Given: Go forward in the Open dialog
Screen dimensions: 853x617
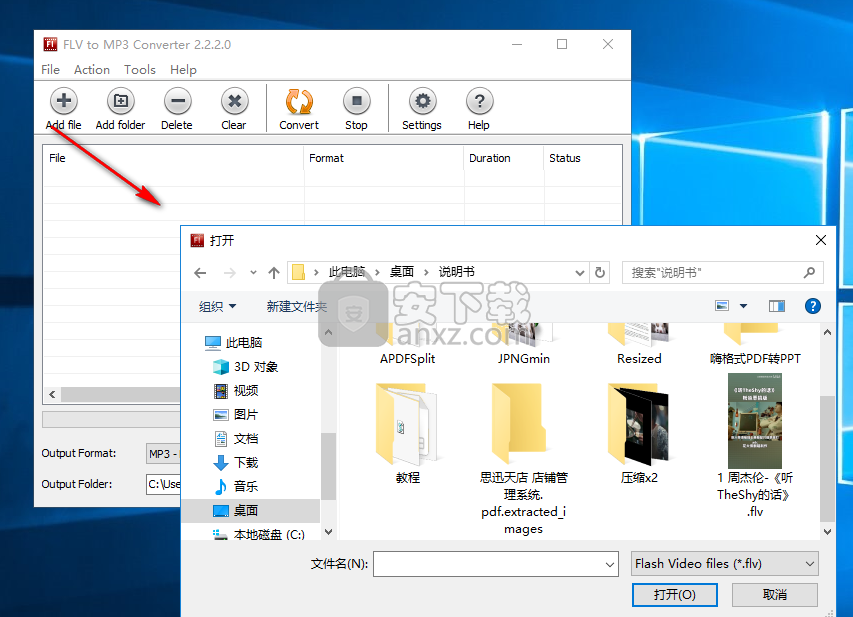Looking at the screenshot, I should point(230,273).
